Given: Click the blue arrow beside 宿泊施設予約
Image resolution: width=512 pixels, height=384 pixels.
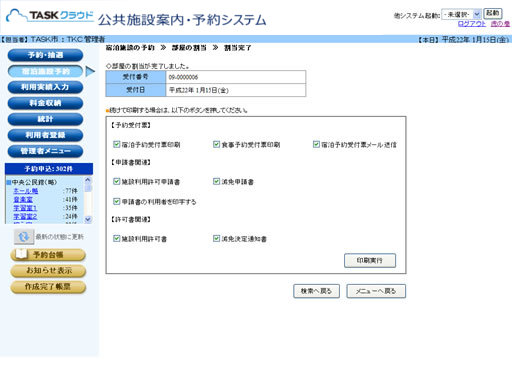Looking at the screenshot, I should [90, 71].
